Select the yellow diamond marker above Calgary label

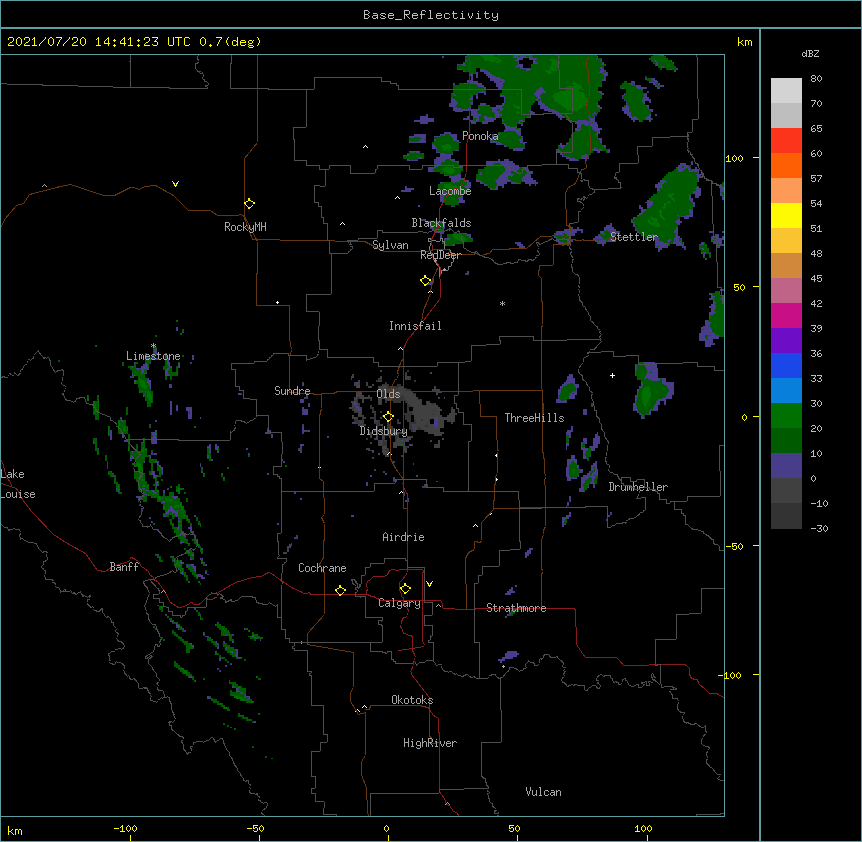point(405,589)
